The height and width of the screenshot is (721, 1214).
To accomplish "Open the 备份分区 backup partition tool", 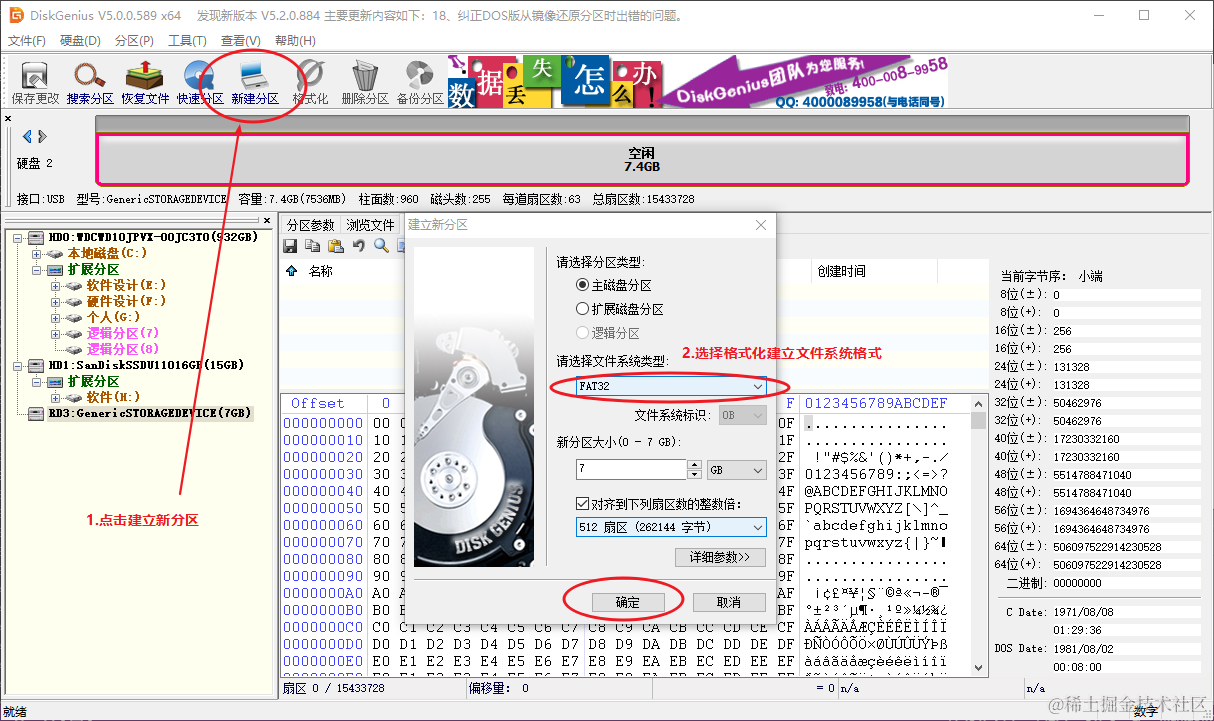I will point(420,84).
